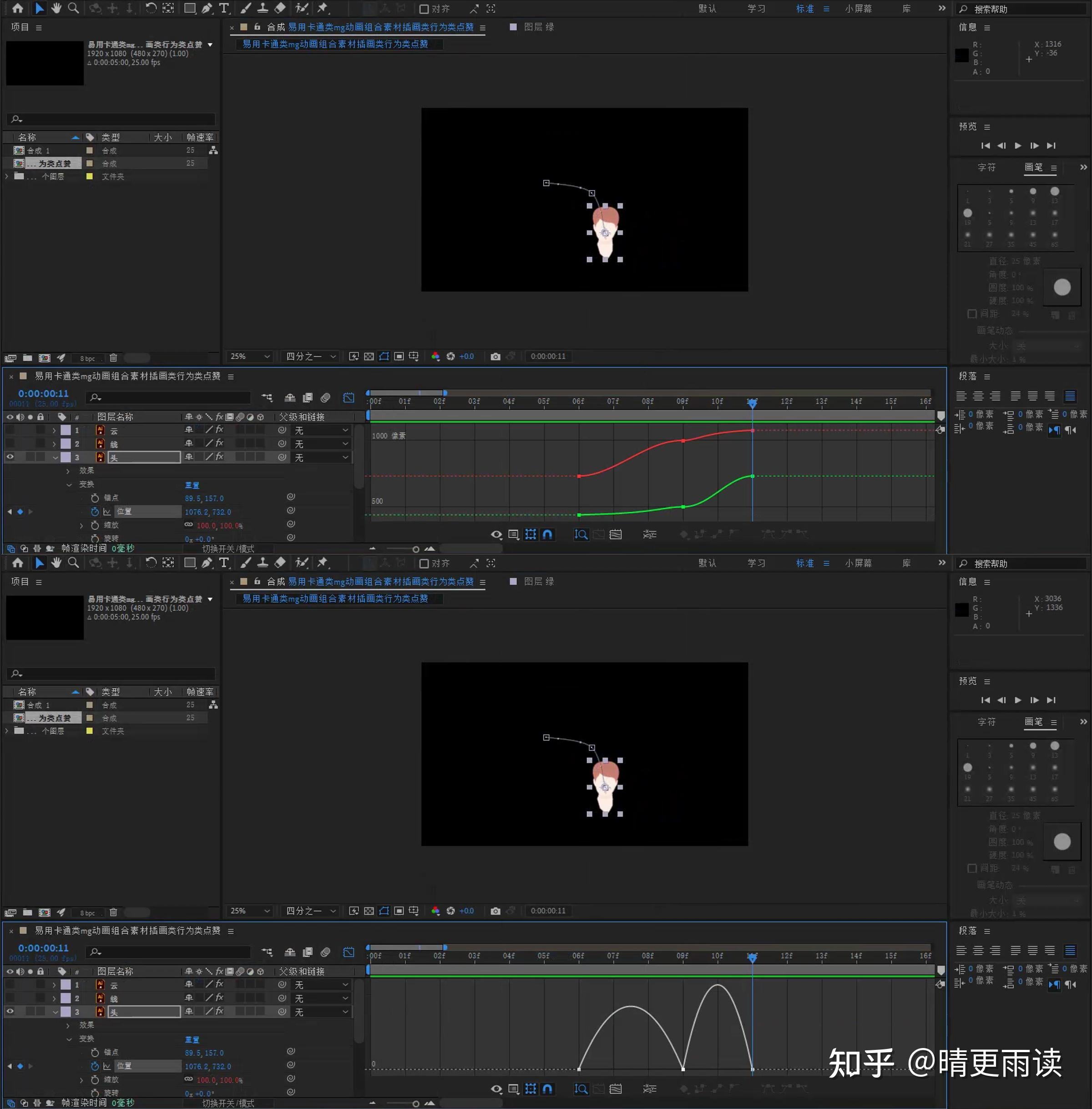Image resolution: width=1092 pixels, height=1109 pixels.
Task: Expand the 缩放 property in the lower timeline
Action: 81,1080
